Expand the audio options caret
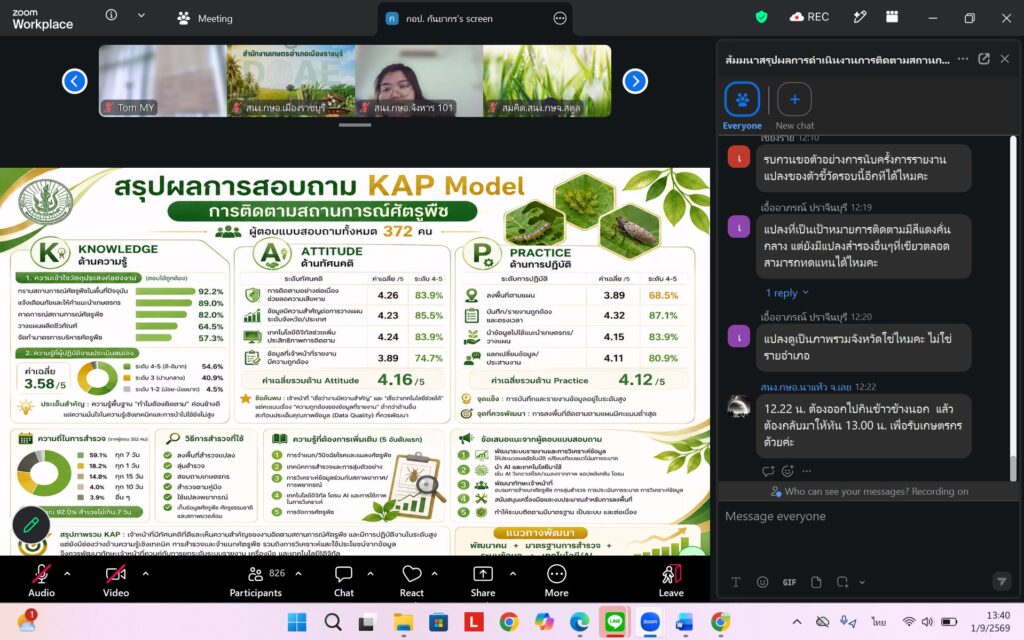Image resolution: width=1024 pixels, height=640 pixels. [x=67, y=573]
